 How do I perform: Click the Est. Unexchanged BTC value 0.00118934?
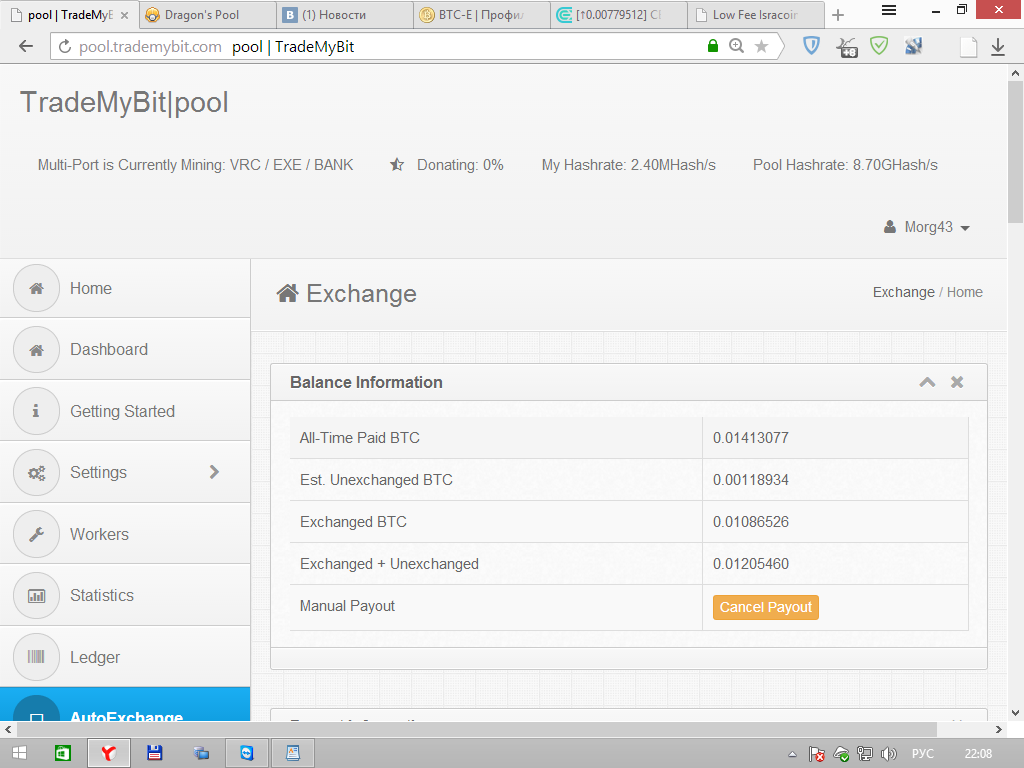click(x=750, y=479)
